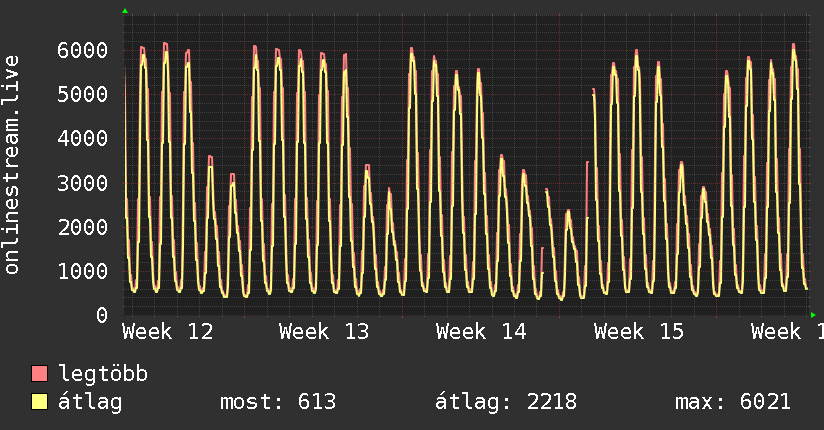This screenshot has height=430, width=824.
Task: Click the most: 613 statistic
Action: (278, 402)
